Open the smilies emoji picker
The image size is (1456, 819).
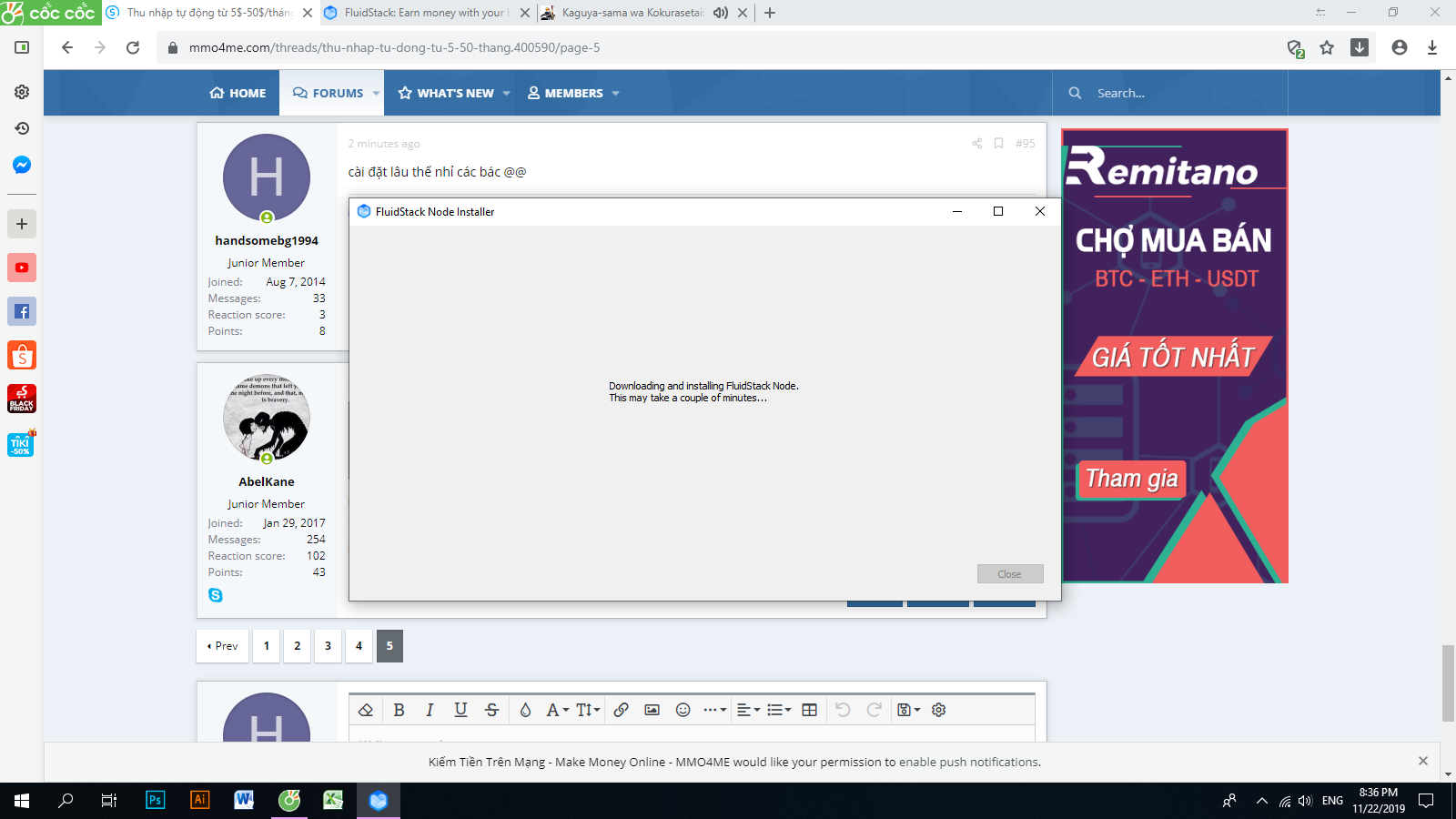click(682, 710)
